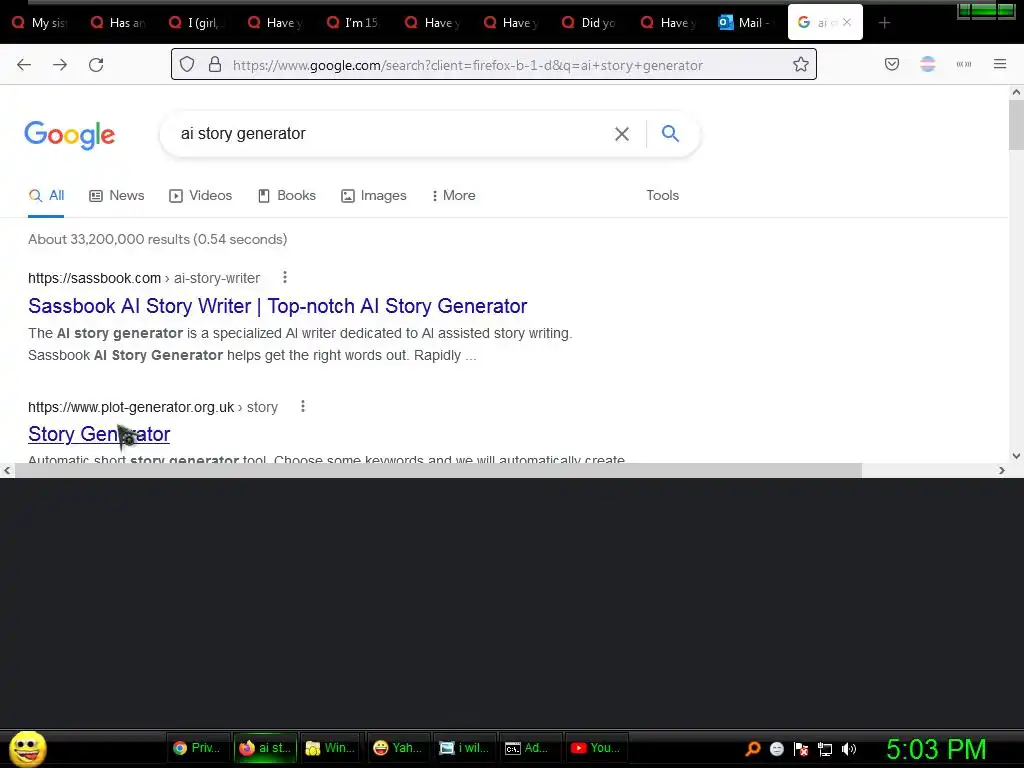
Task: Click the horizontal scrollbar right arrow
Action: [x=1001, y=470]
